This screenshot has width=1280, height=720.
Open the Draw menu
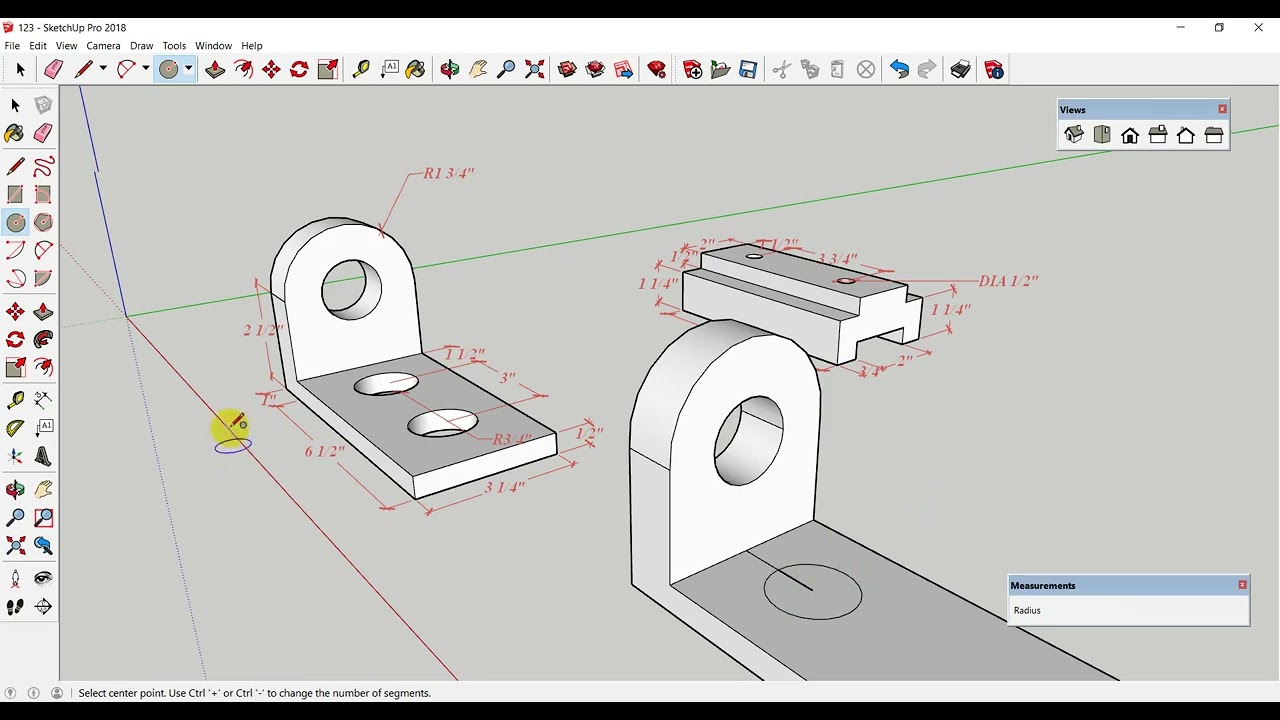point(141,46)
